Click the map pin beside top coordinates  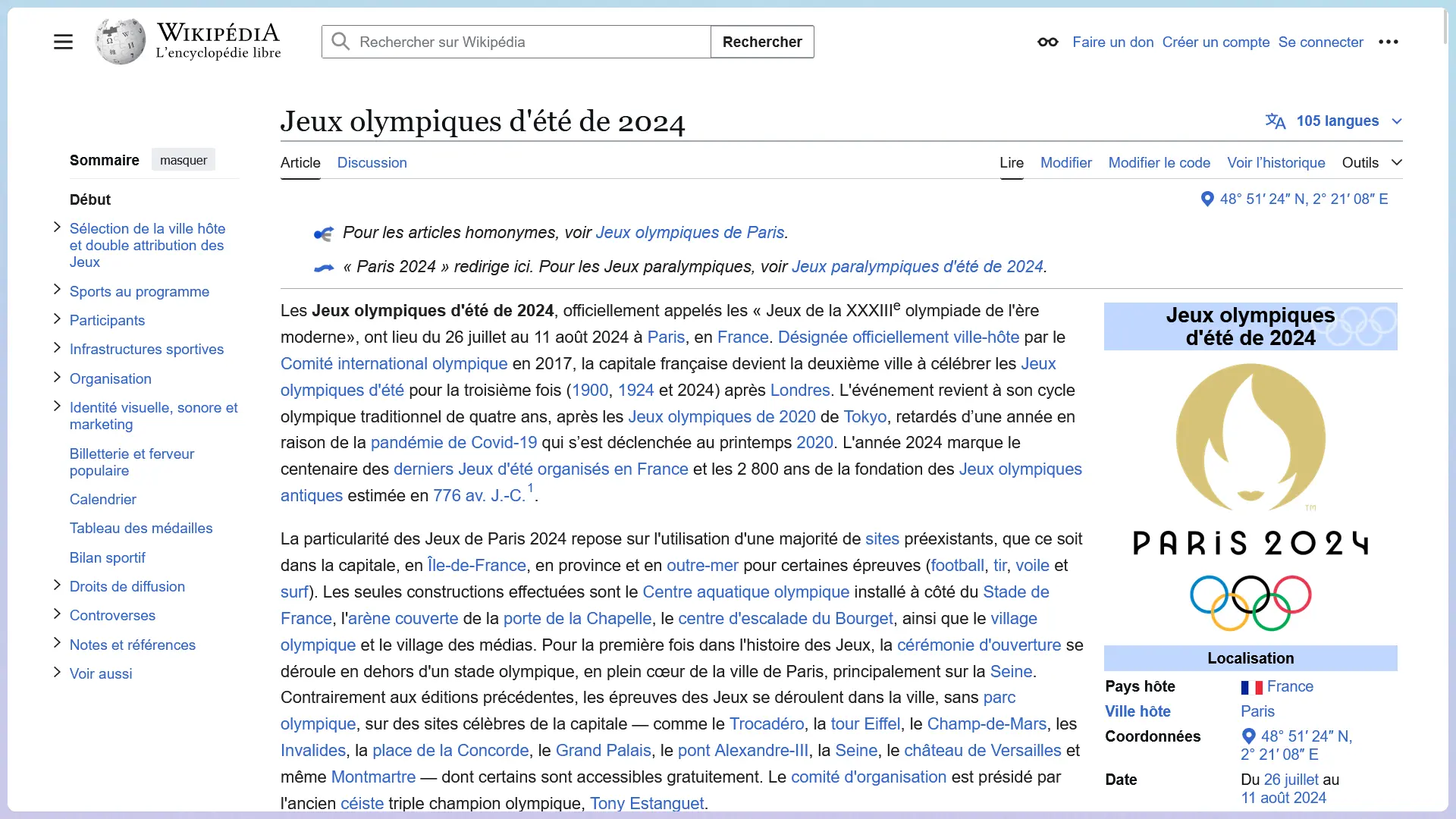tap(1207, 199)
